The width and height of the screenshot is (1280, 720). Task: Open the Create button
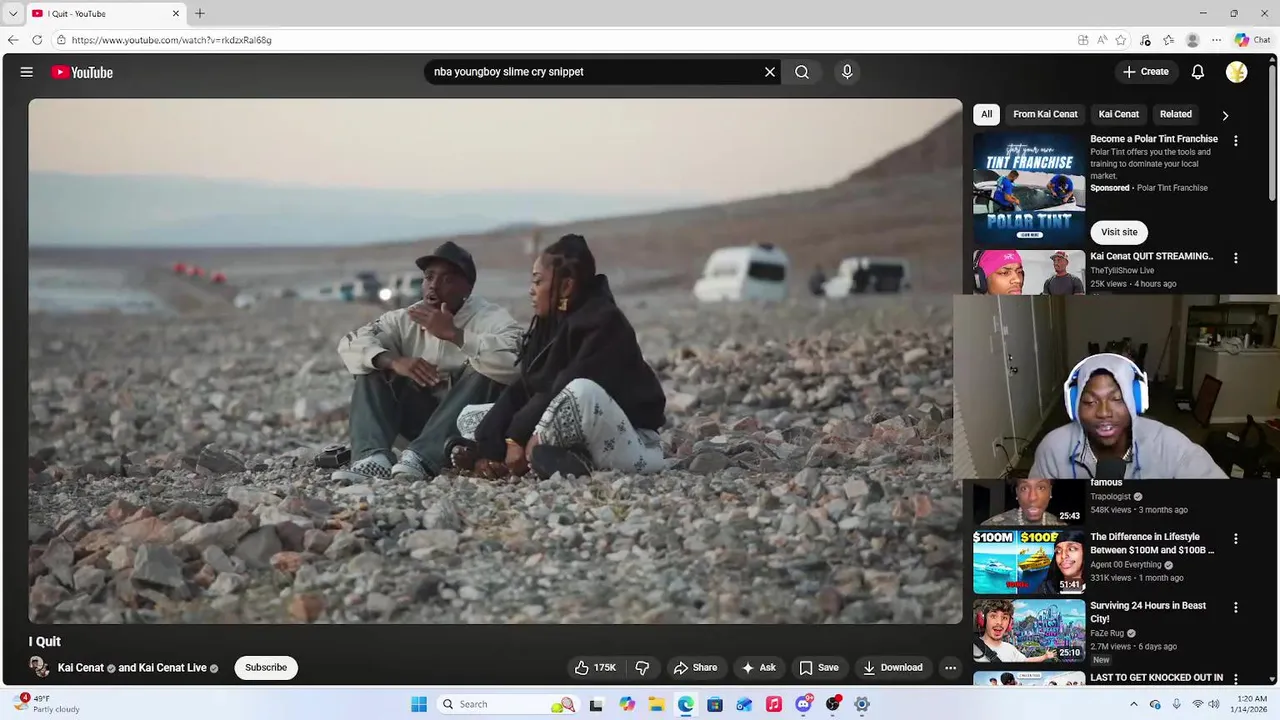point(1146,72)
